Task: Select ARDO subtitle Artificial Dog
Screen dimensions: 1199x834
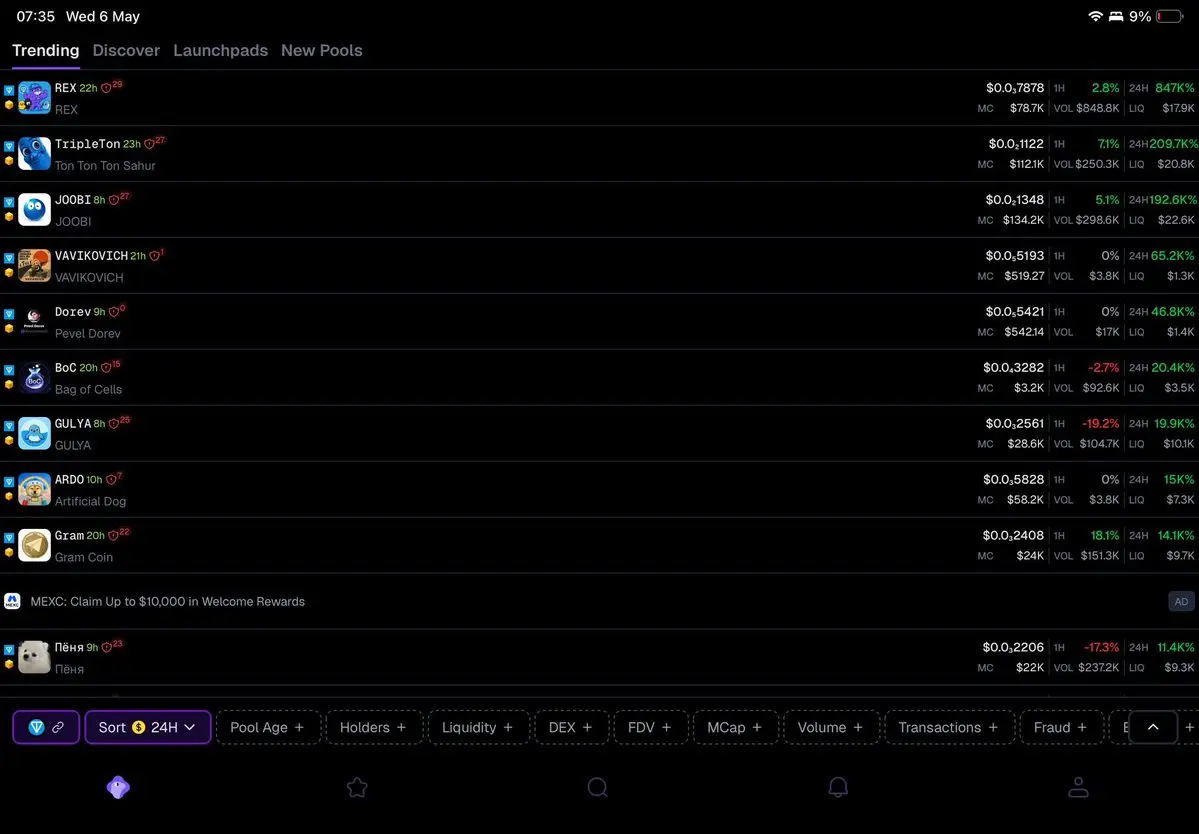Action: pos(90,501)
